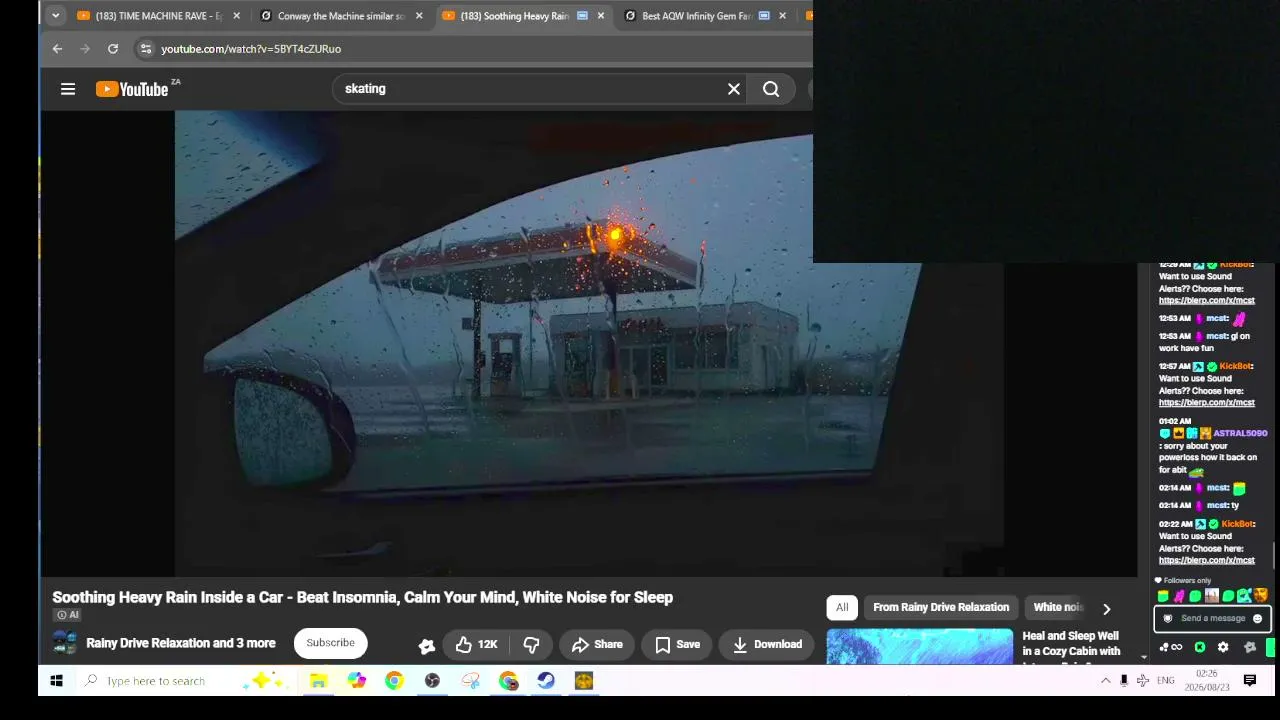Submit search with the magnifier button
The width and height of the screenshot is (1280, 720).
(771, 89)
